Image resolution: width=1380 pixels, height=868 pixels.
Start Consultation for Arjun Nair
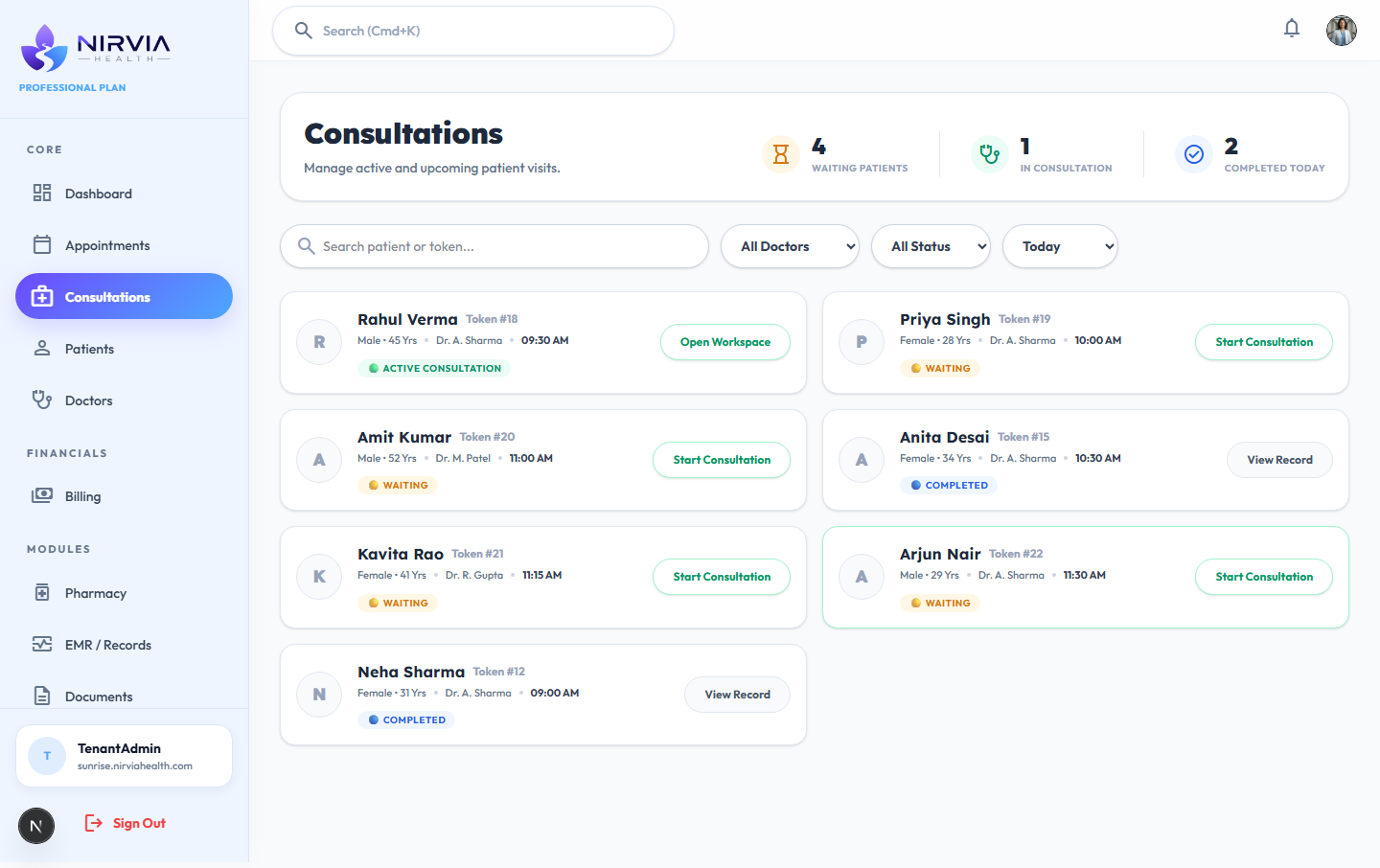click(x=1264, y=577)
